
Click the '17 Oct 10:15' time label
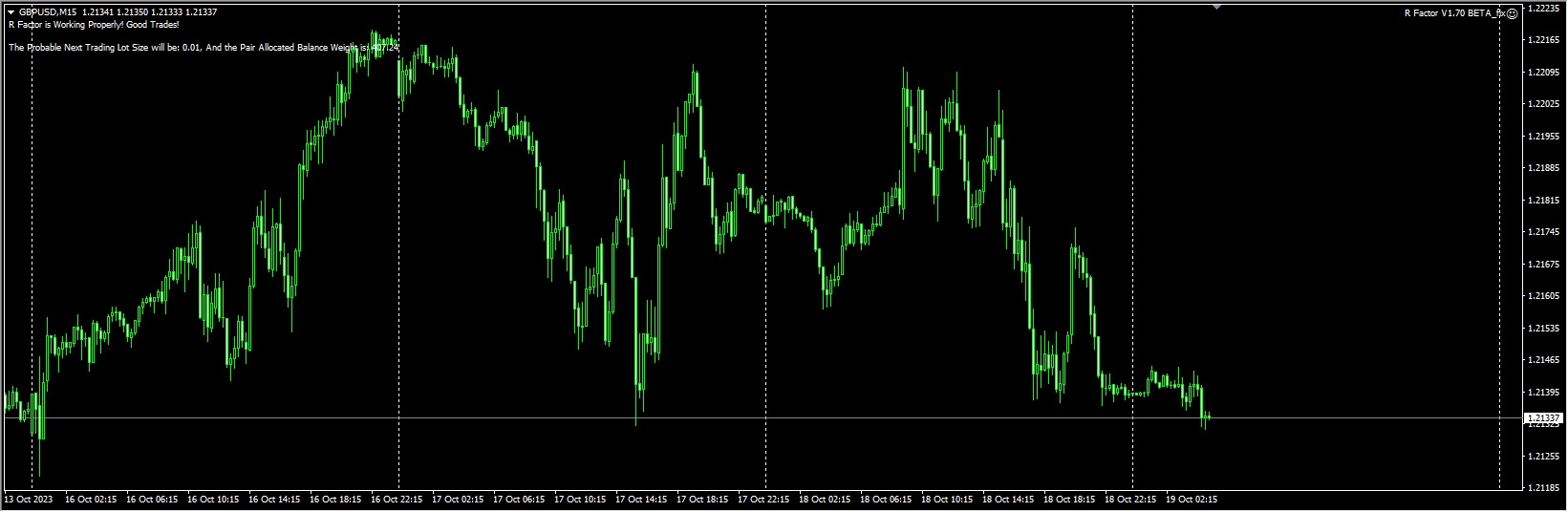(582, 499)
